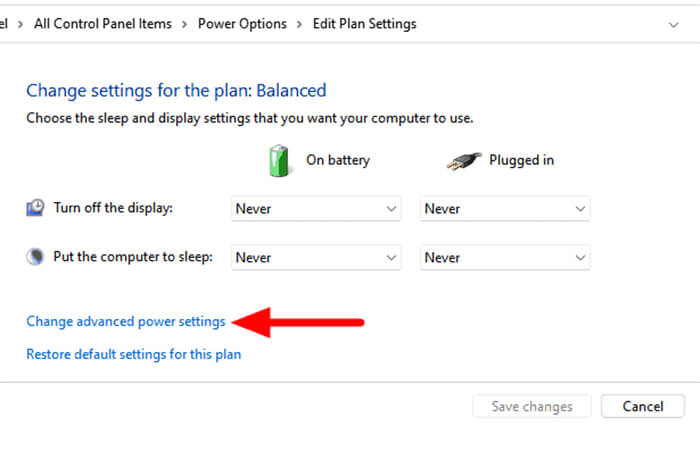This screenshot has height=451, width=700.
Task: Open the sleep On battery dropdown
Action: (x=316, y=258)
